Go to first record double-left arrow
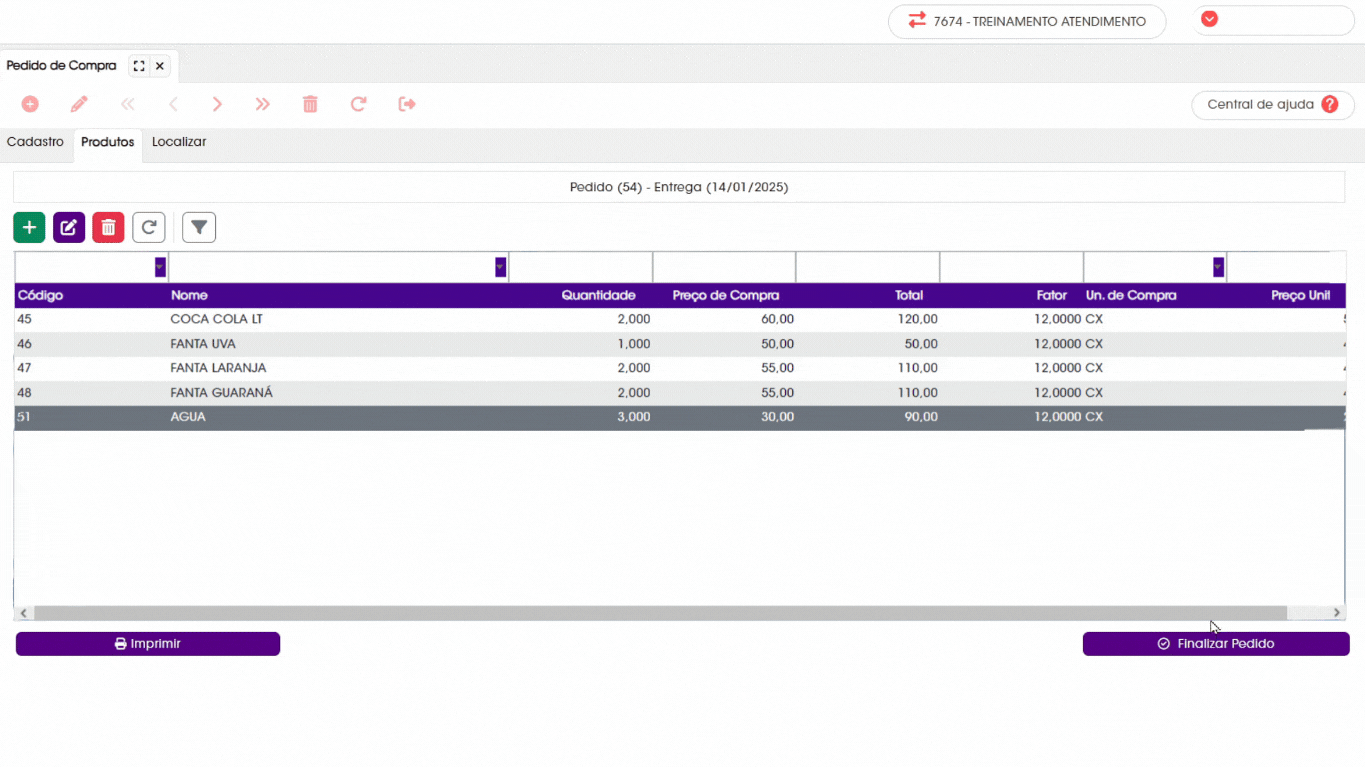Screen dimensions: 1365x767 128,104
